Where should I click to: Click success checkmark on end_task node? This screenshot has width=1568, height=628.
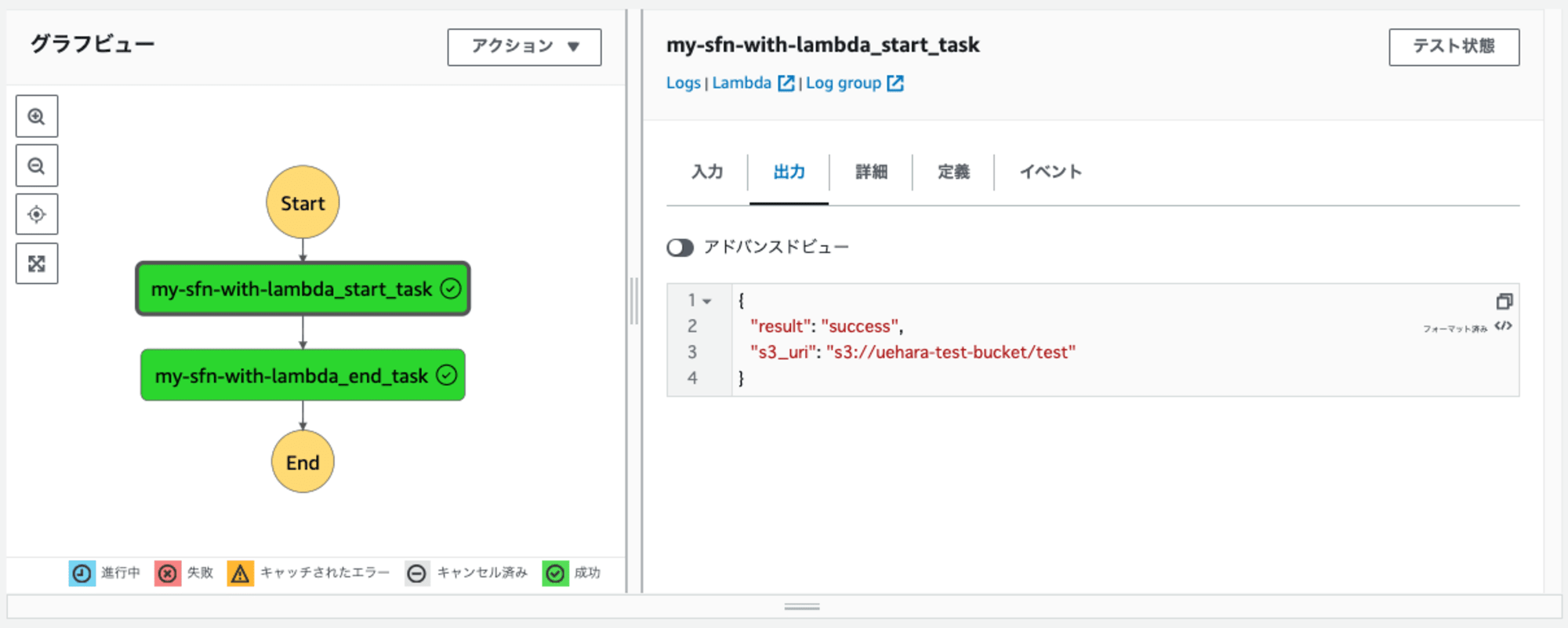coord(447,376)
